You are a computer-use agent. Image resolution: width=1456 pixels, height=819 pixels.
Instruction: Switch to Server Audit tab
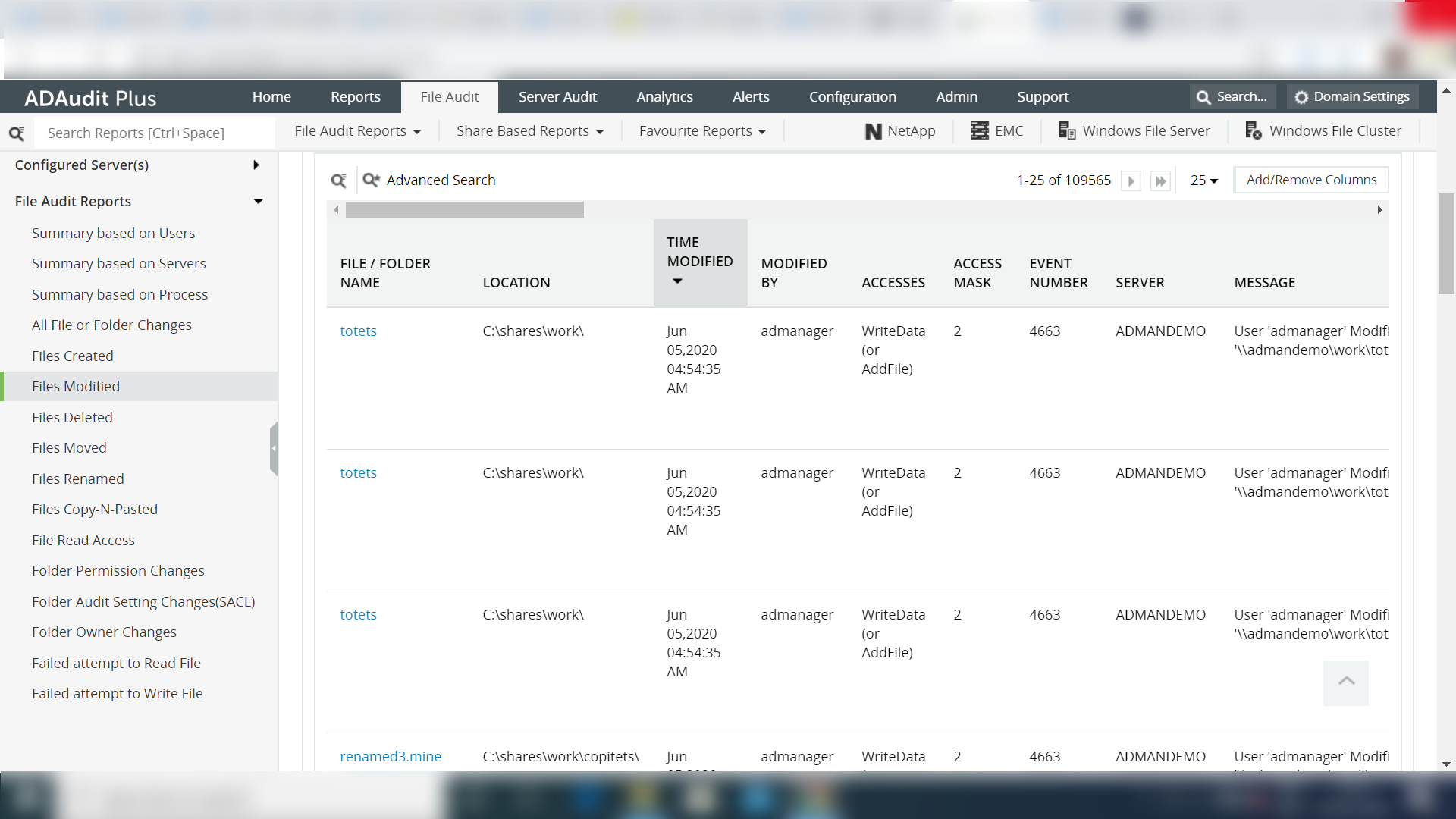pyautogui.click(x=557, y=97)
